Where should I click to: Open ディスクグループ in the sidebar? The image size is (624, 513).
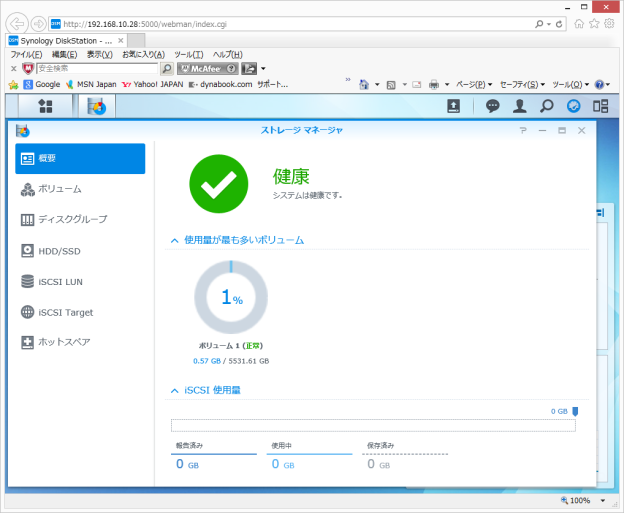tap(80, 219)
